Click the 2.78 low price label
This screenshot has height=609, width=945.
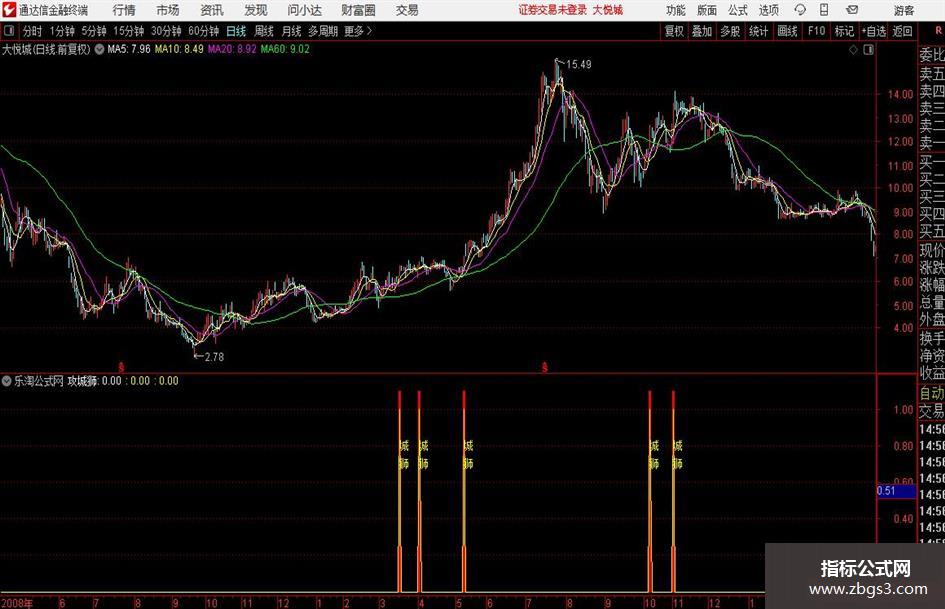coord(214,357)
